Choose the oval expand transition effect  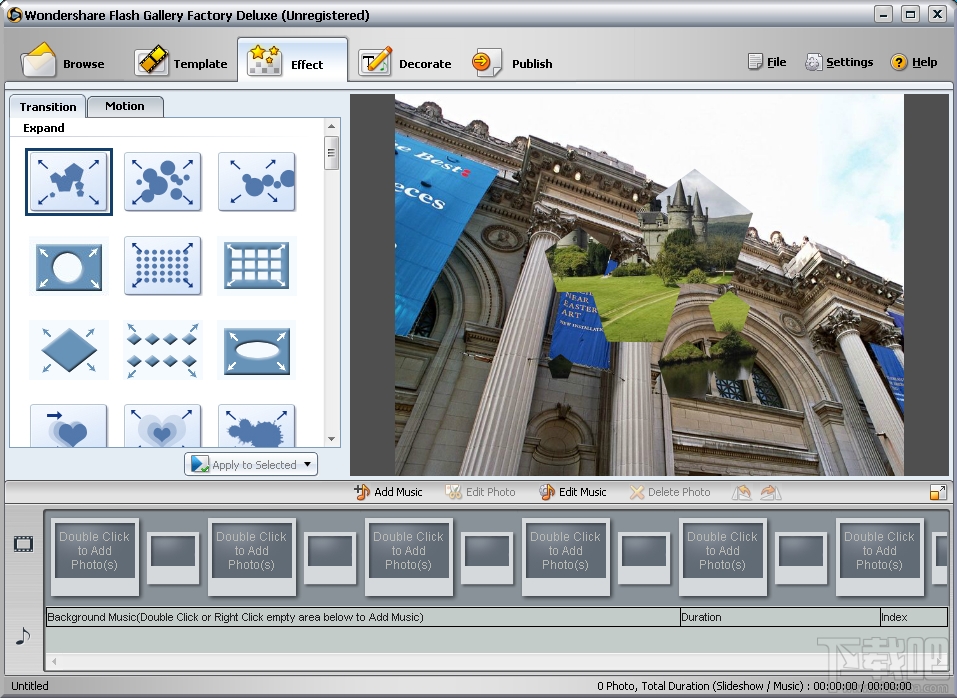pos(256,350)
